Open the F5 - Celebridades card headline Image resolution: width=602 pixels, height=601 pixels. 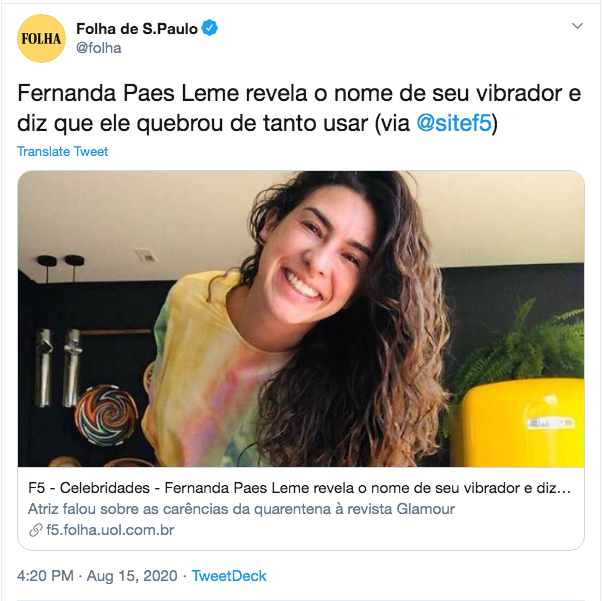299,488
